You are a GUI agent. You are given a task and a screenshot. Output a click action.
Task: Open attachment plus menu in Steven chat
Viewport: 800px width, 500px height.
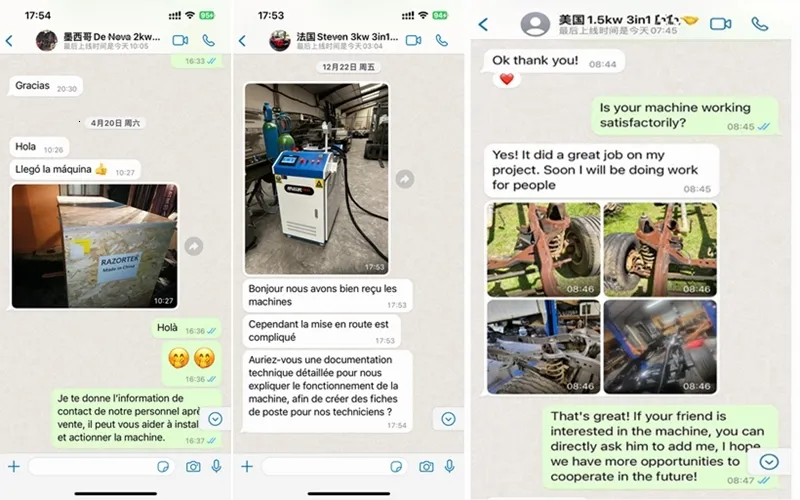click(247, 466)
